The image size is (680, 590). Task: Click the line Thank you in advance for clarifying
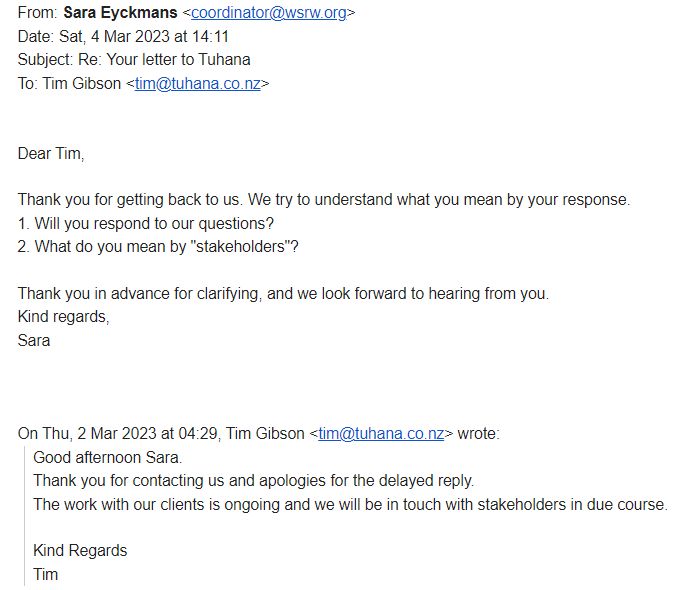(283, 294)
